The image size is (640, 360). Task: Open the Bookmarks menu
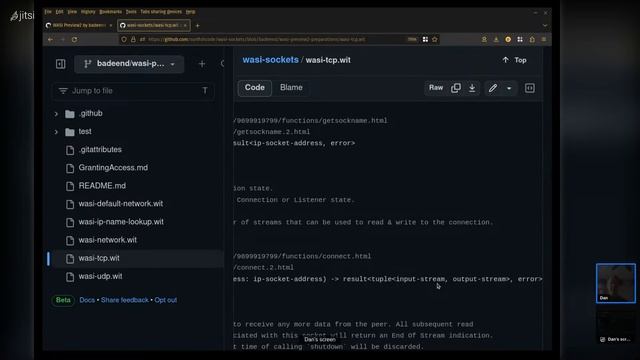tap(111, 12)
